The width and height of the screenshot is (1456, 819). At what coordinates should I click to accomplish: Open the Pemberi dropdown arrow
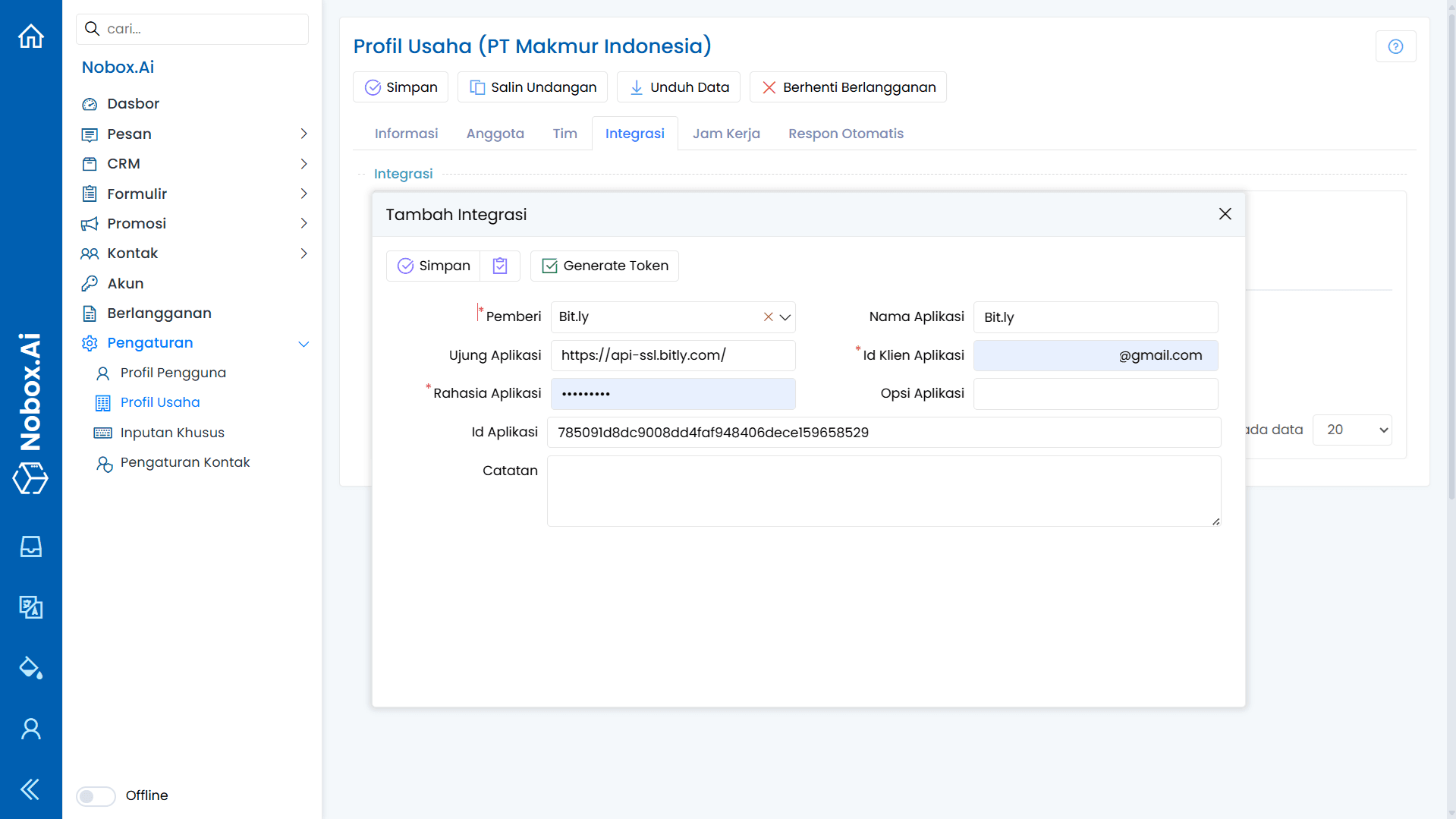click(785, 317)
